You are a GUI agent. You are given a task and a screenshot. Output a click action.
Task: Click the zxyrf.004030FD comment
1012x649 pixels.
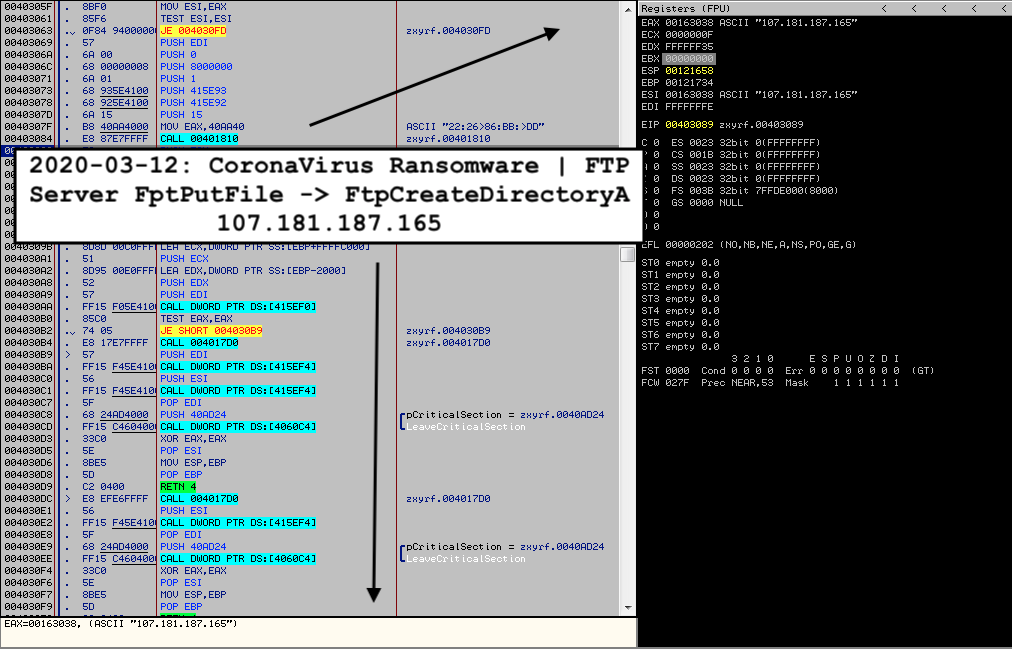448,31
